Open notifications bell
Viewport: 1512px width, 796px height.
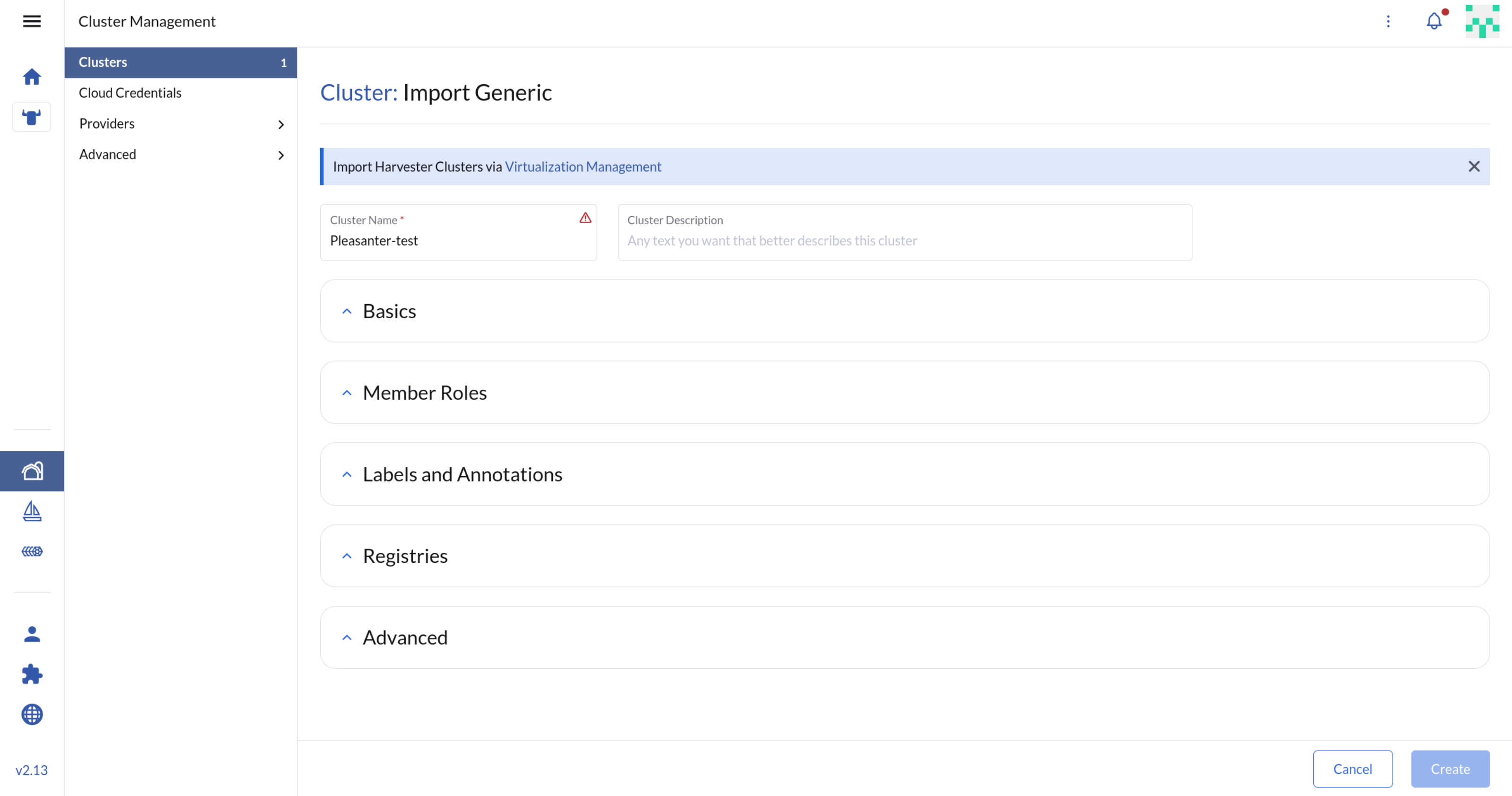pos(1433,21)
